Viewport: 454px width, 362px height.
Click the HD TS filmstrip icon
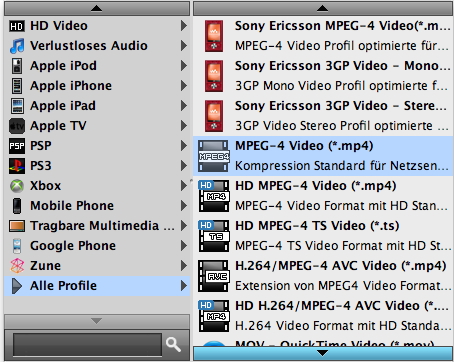[x=214, y=236]
